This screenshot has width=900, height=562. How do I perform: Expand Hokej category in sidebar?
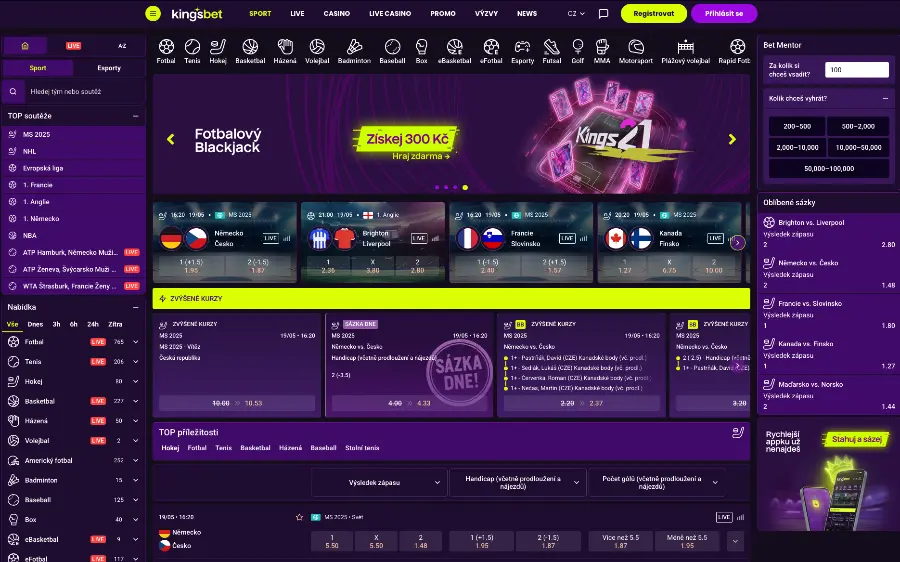135,381
